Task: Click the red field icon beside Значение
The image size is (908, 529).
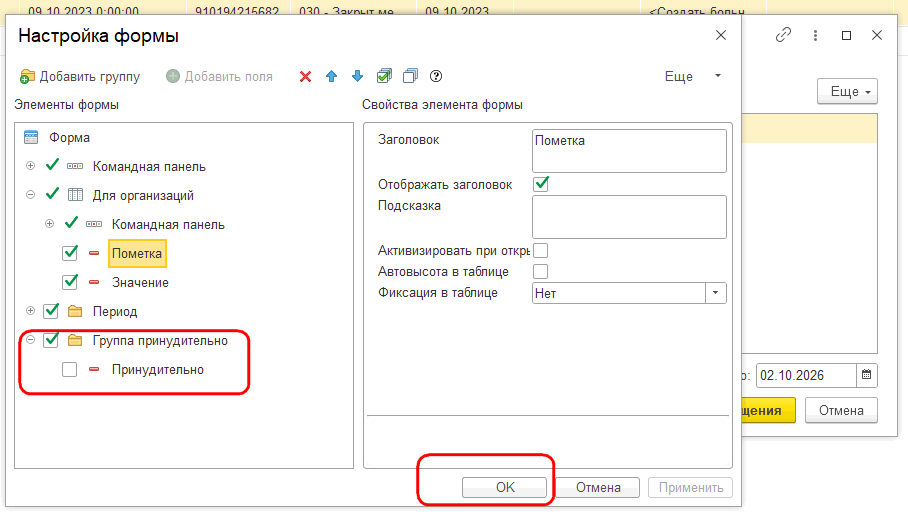Action: pyautogui.click(x=94, y=282)
